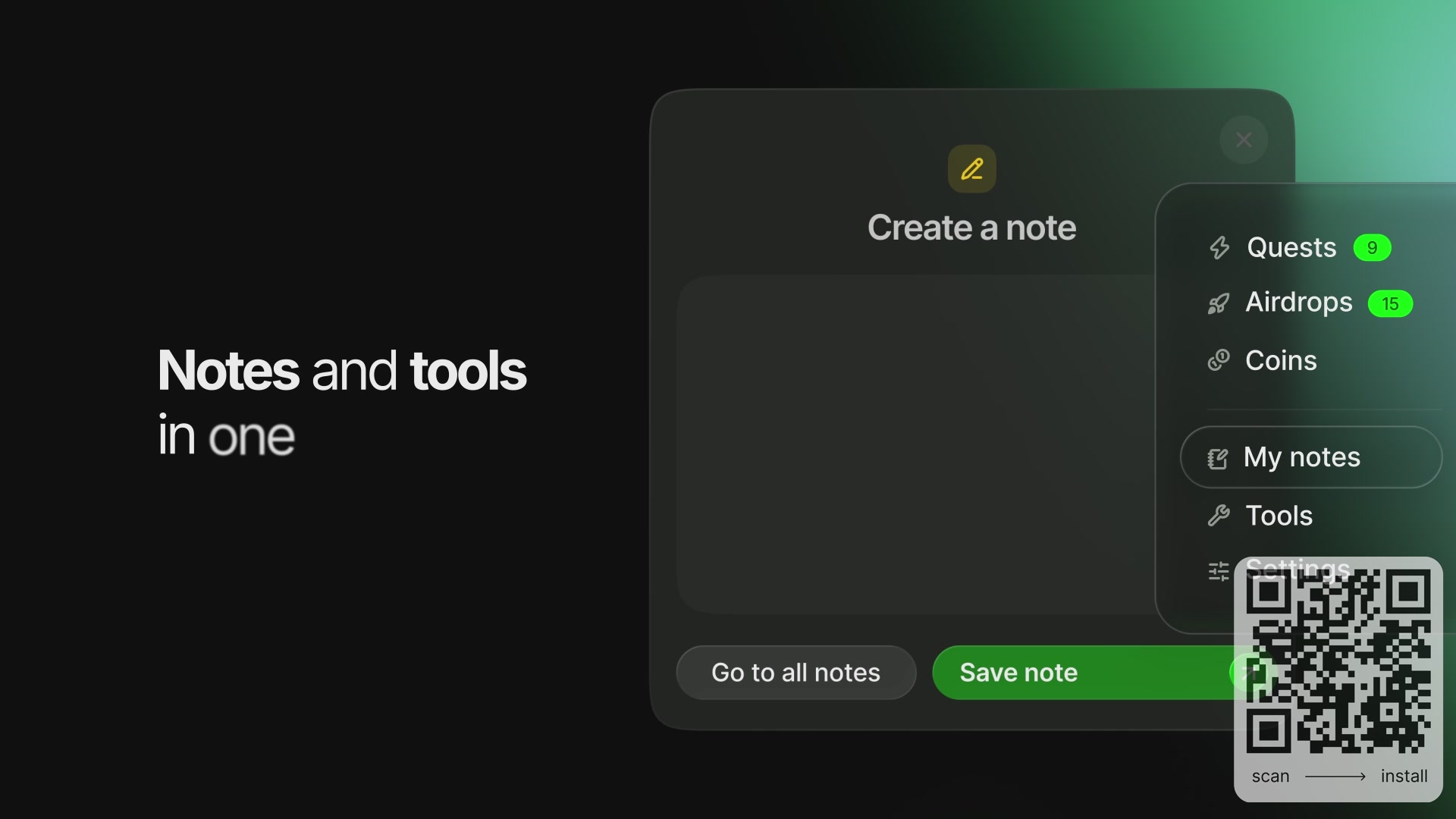Viewport: 1456px width, 819px height.
Task: Click the rocket Airdrops icon
Action: (x=1219, y=304)
